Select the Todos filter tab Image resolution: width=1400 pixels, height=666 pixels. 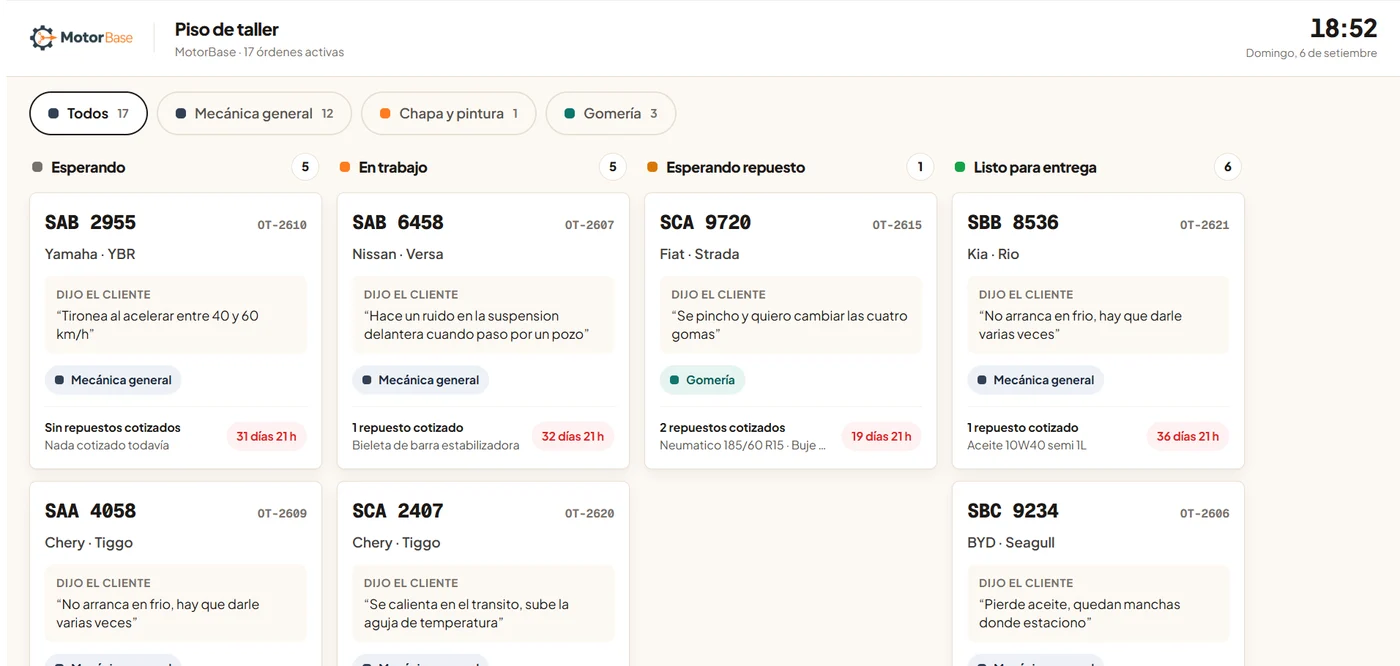88,114
